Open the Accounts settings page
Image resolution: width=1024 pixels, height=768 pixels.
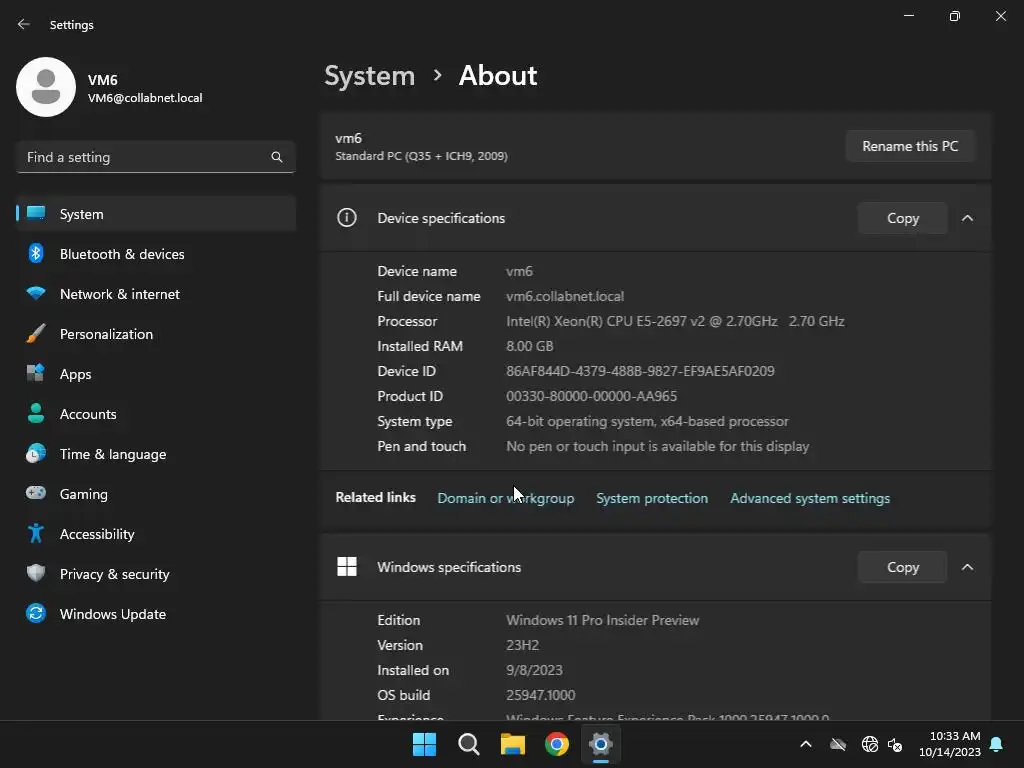click(156, 413)
